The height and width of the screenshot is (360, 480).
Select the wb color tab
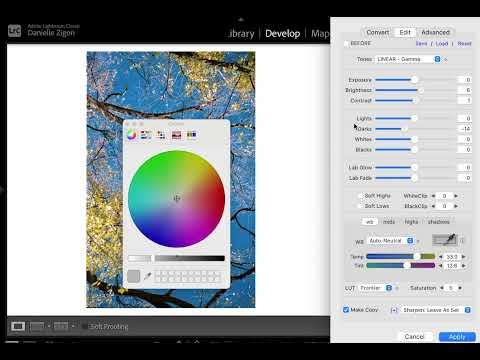coord(370,222)
